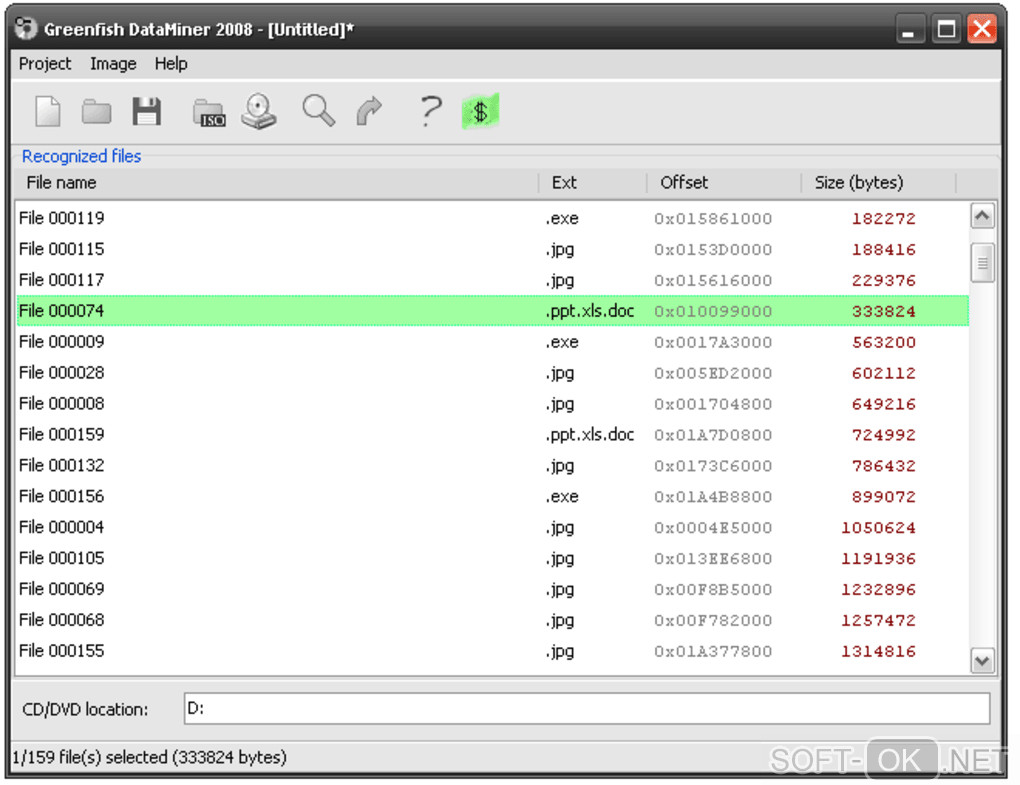Click status bar selected files text
The image size is (1020, 785).
point(150,757)
